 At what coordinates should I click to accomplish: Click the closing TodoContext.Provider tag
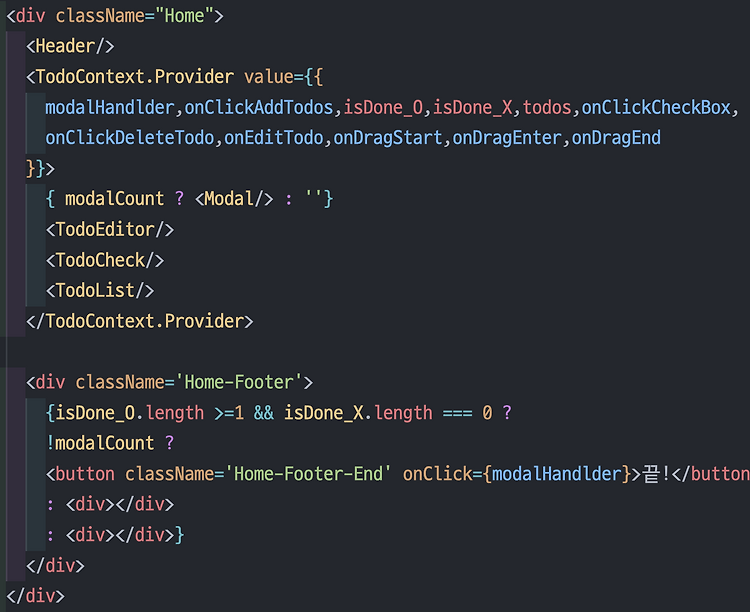point(140,322)
